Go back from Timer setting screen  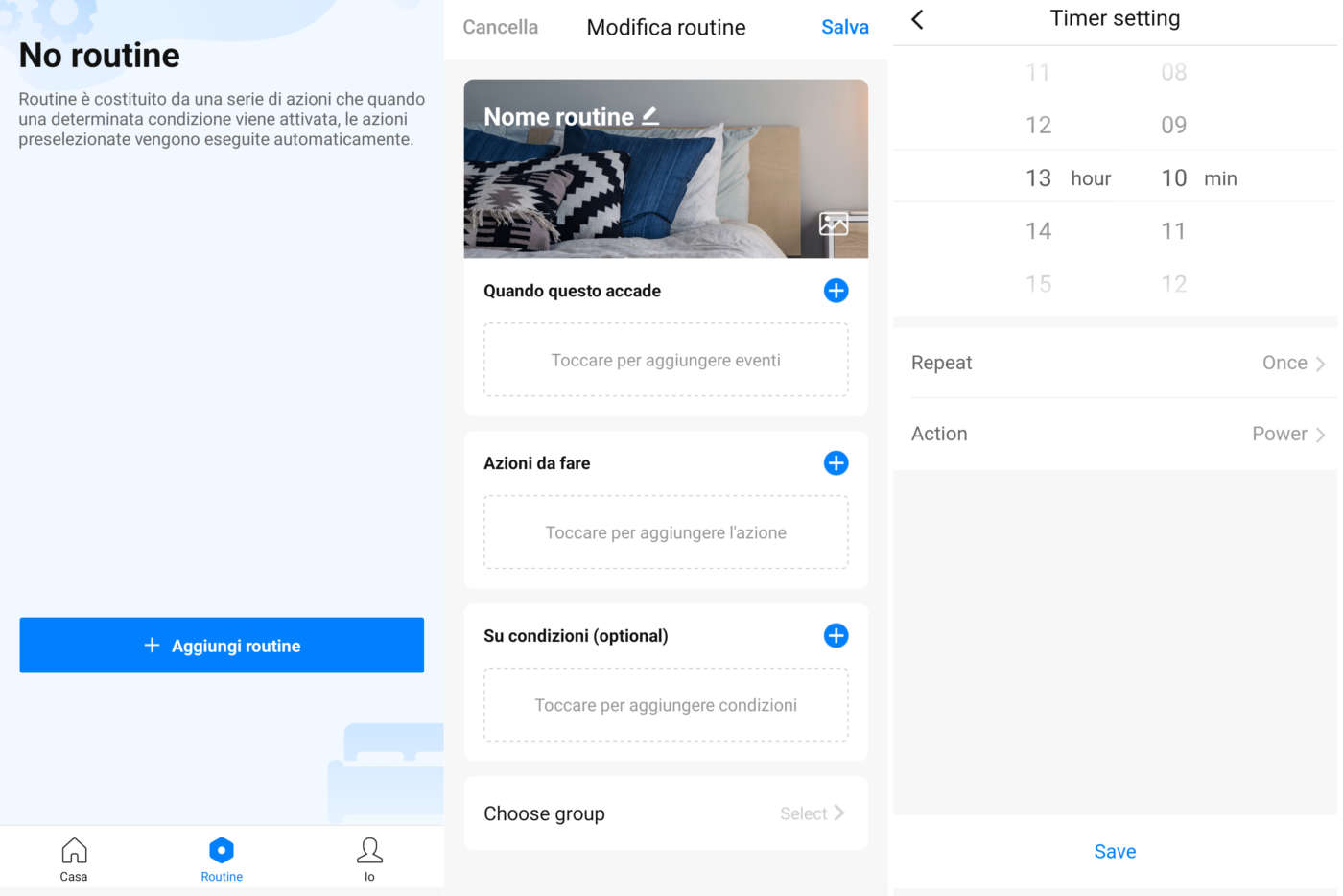(917, 19)
